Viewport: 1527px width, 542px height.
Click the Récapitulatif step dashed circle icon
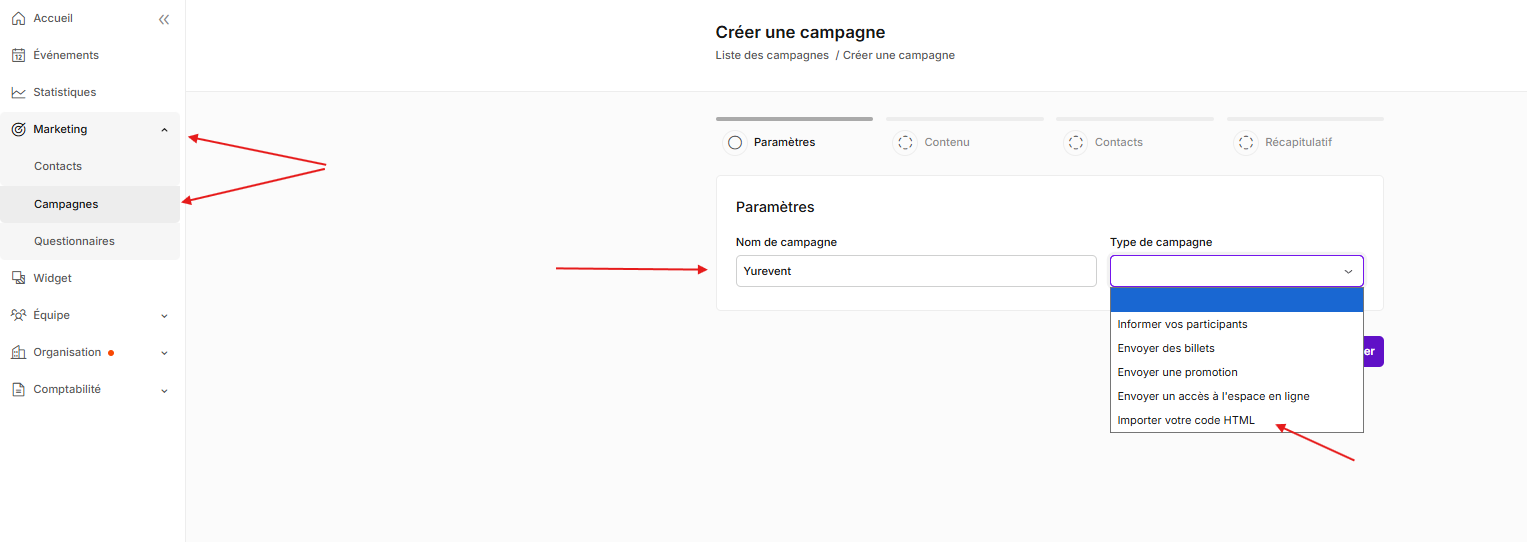coord(1246,142)
